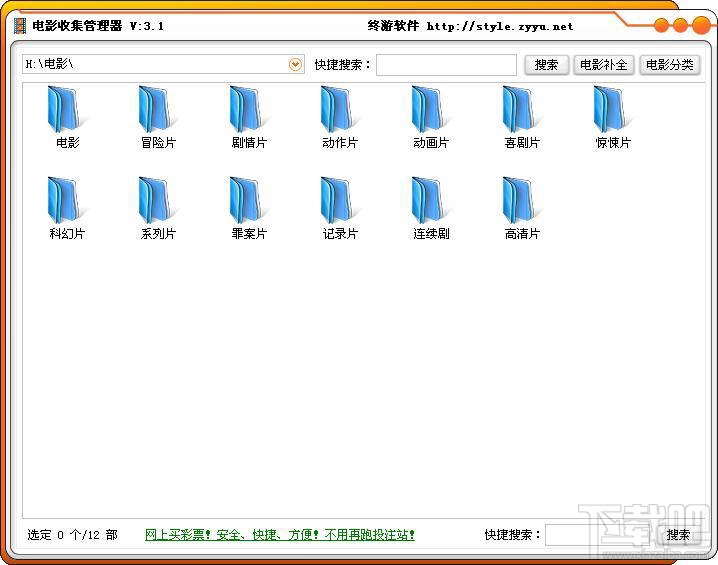718x565 pixels.
Task: Click the 系列片 folder icon
Action: 158,201
